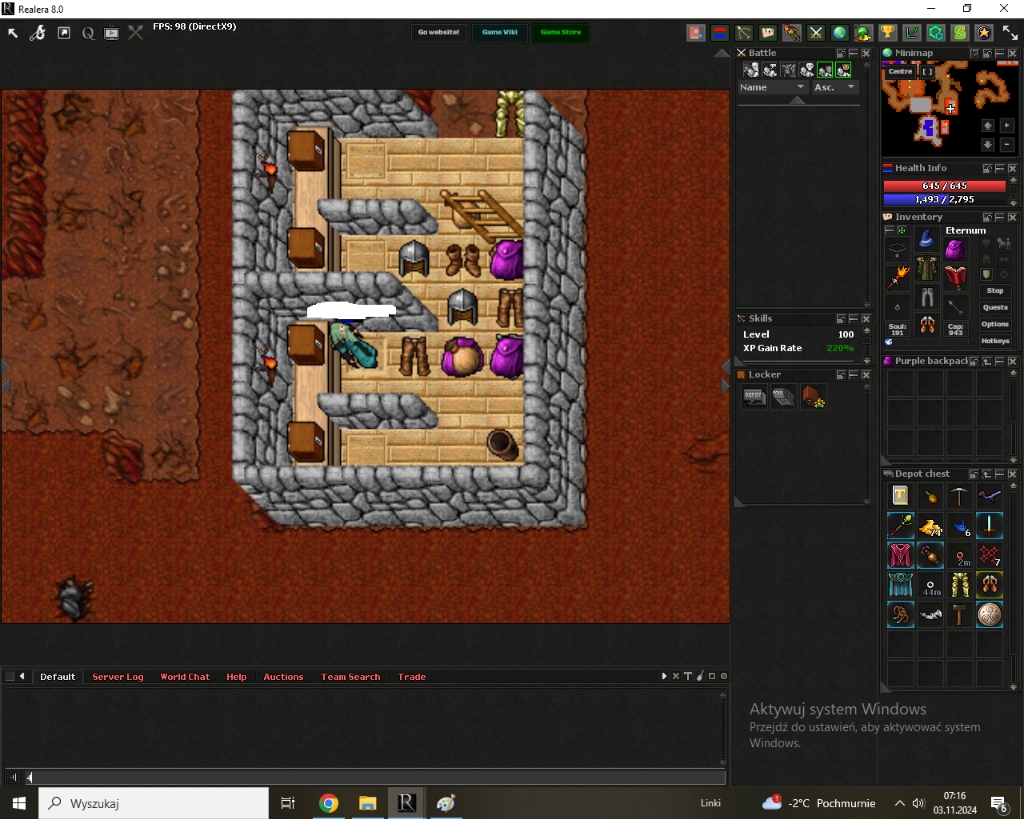Open the Team Search chat tab
Screen dimensions: 1024x819
351,677
